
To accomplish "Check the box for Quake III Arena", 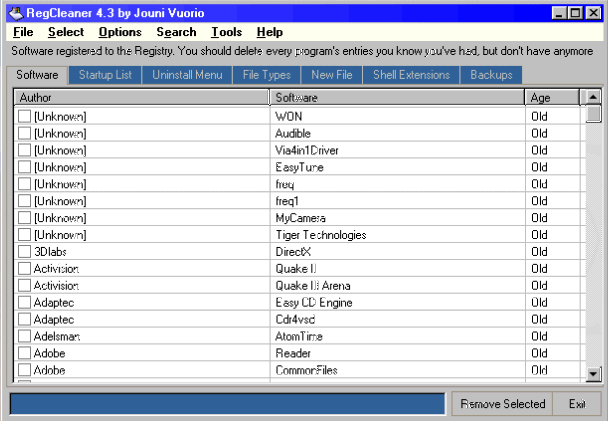I will (x=24, y=286).
